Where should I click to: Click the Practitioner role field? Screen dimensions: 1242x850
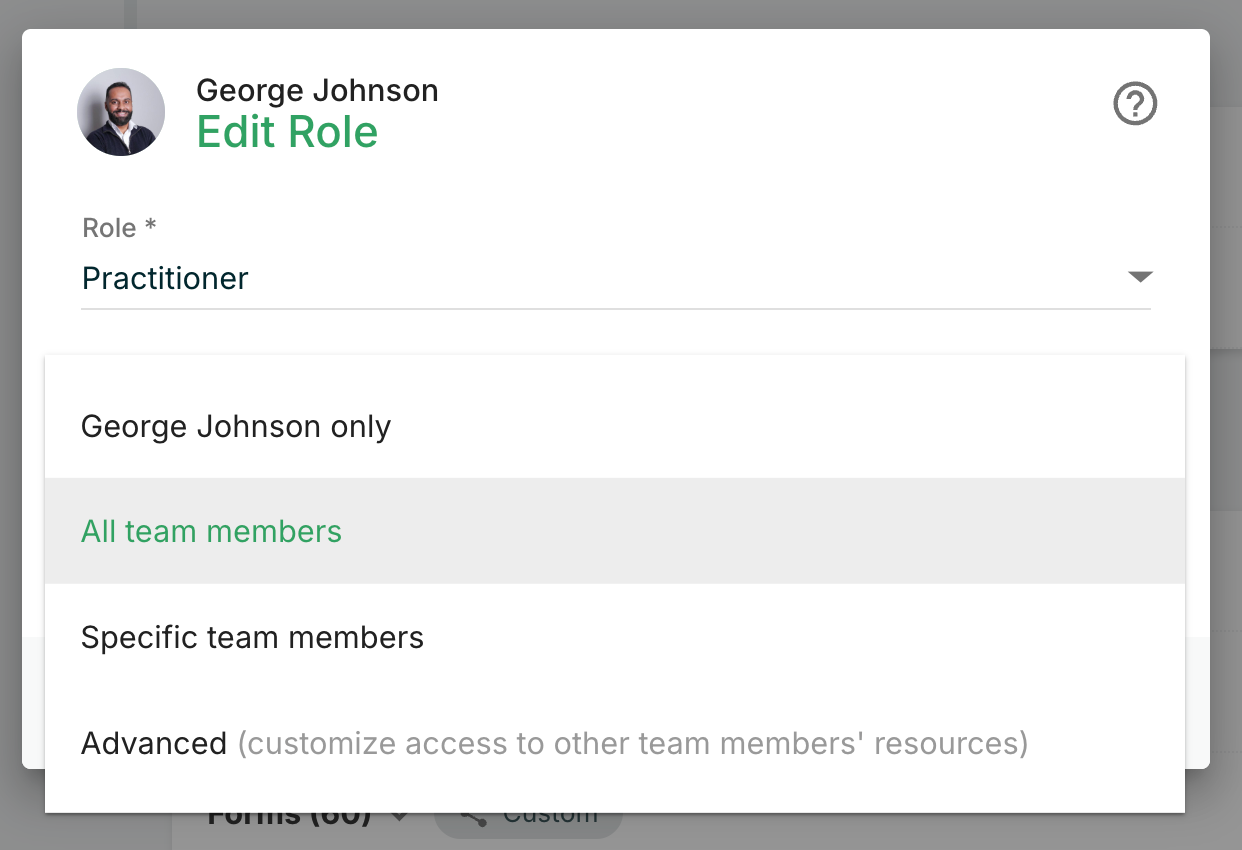tap(600, 278)
